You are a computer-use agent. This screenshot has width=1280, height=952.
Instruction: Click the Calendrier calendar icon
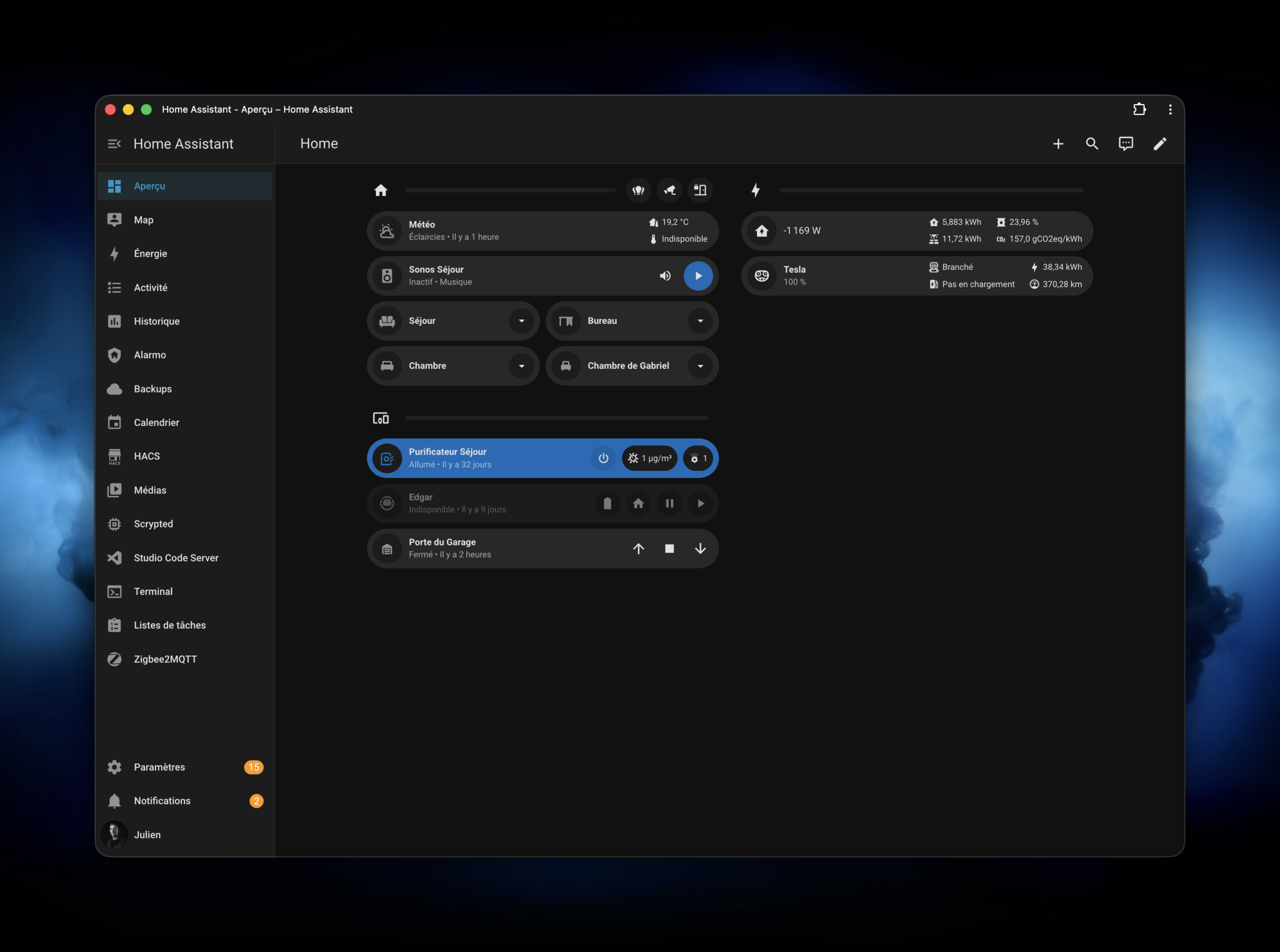[x=114, y=422]
